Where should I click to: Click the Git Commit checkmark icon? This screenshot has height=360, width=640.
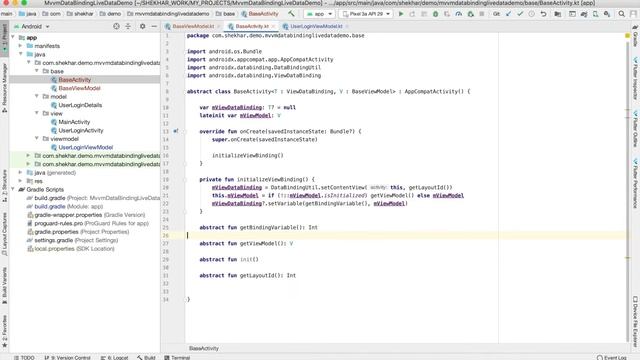520,14
